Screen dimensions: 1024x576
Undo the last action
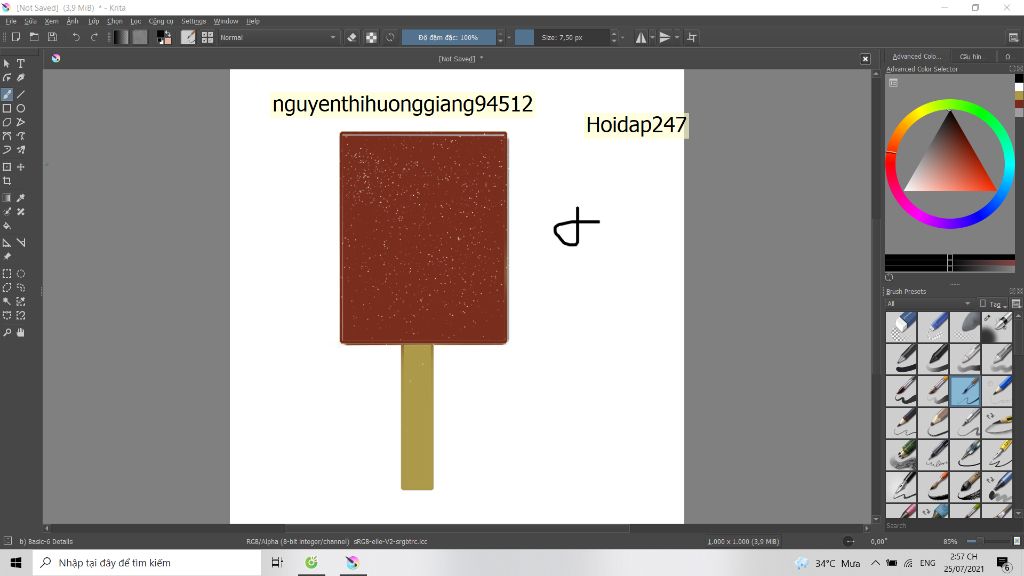[x=76, y=37]
